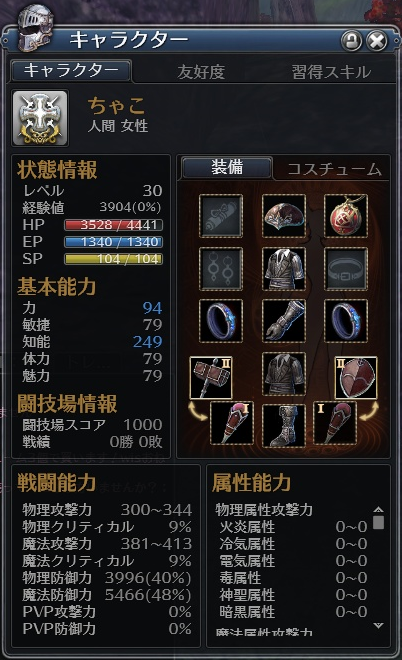The image size is (402, 660).
Task: Click scroll down arrow in 属性能力 panel
Action: 378,626
